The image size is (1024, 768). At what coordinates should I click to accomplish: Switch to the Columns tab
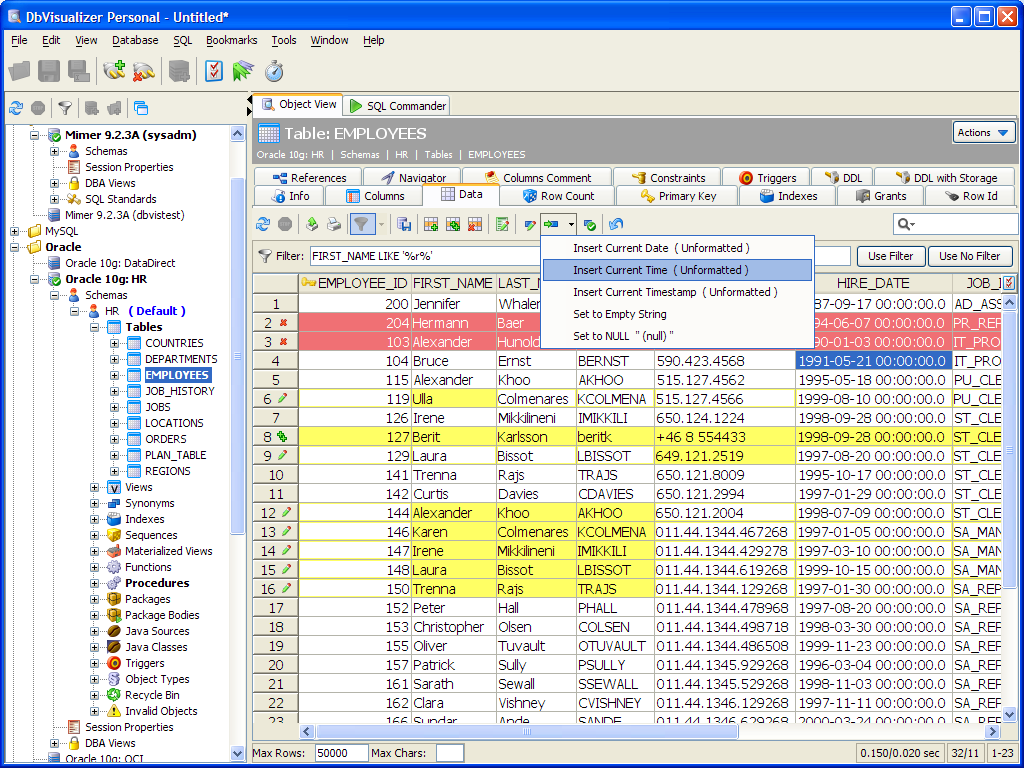click(375, 195)
